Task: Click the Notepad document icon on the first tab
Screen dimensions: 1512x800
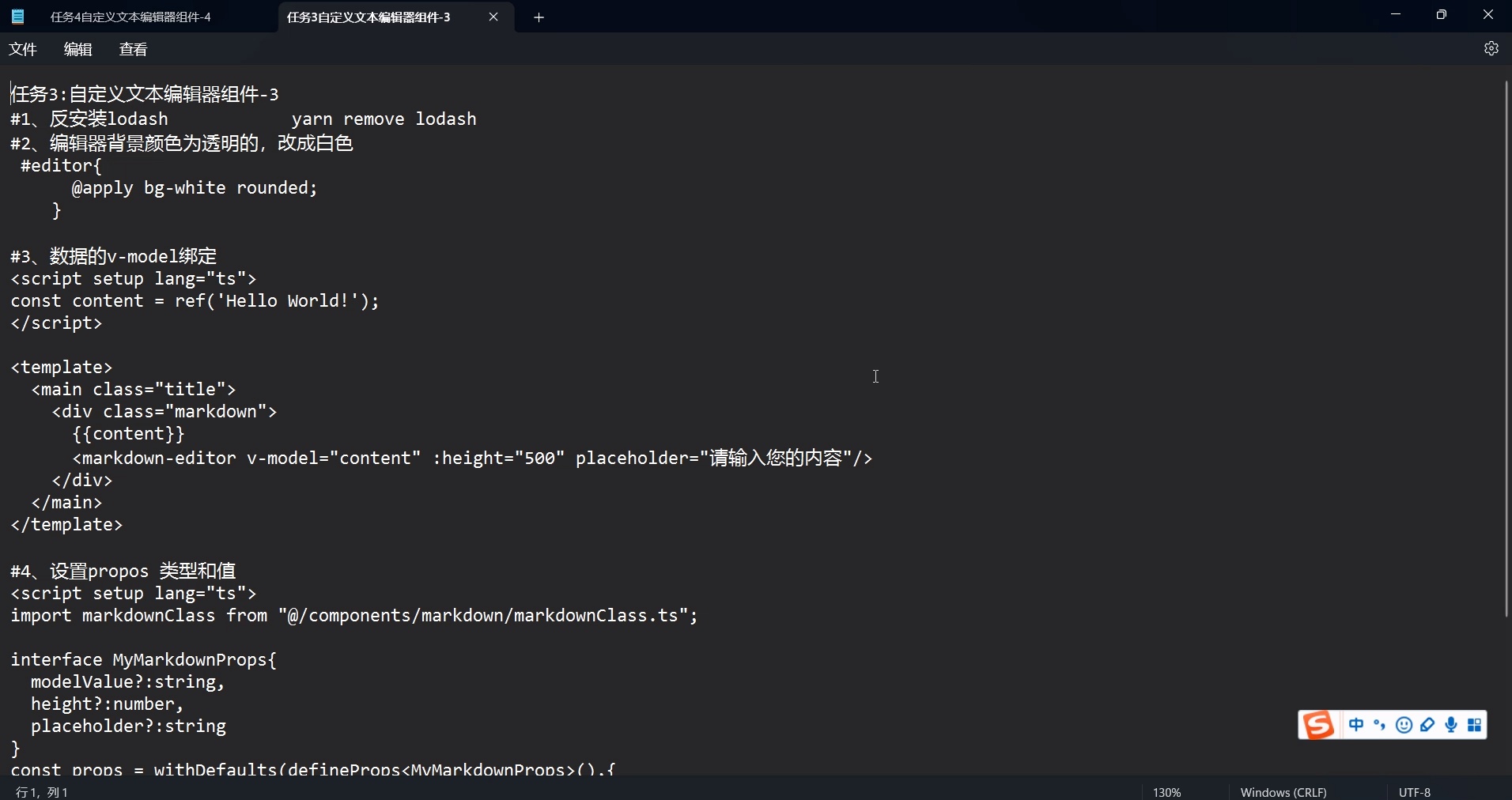Action: click(17, 16)
